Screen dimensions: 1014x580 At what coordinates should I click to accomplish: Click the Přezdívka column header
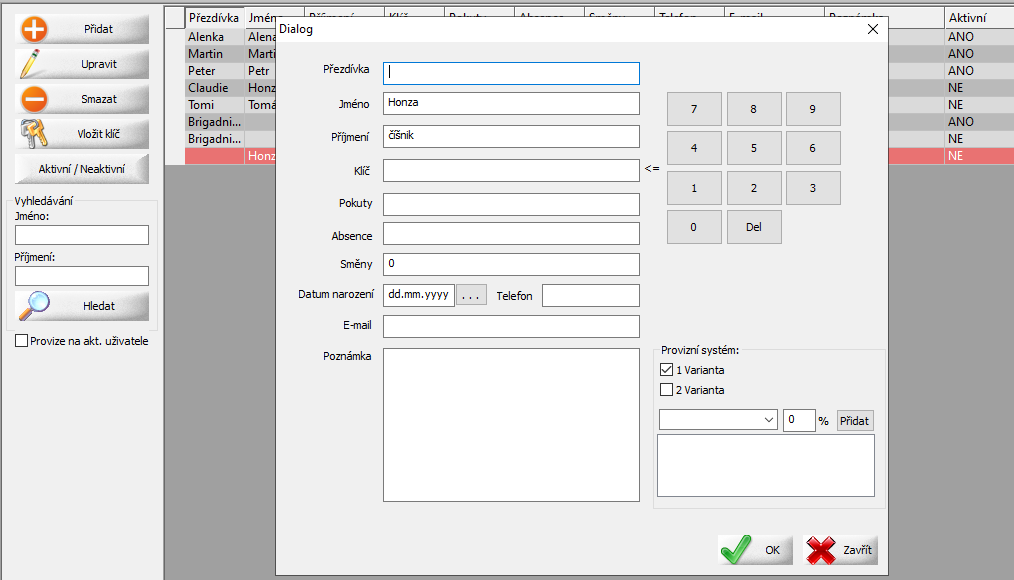[x=214, y=17]
